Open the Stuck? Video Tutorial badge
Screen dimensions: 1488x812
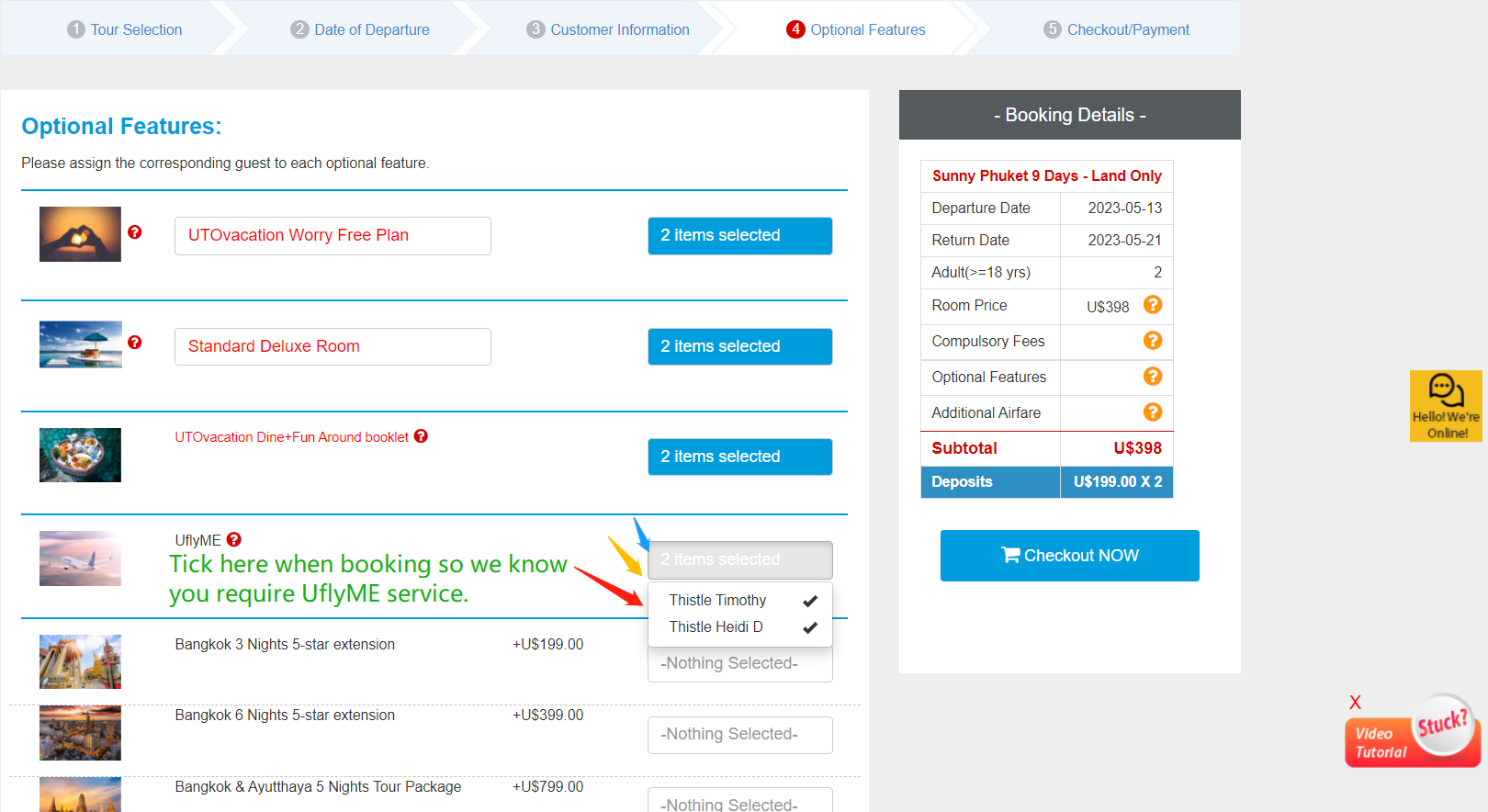pyautogui.click(x=1414, y=732)
